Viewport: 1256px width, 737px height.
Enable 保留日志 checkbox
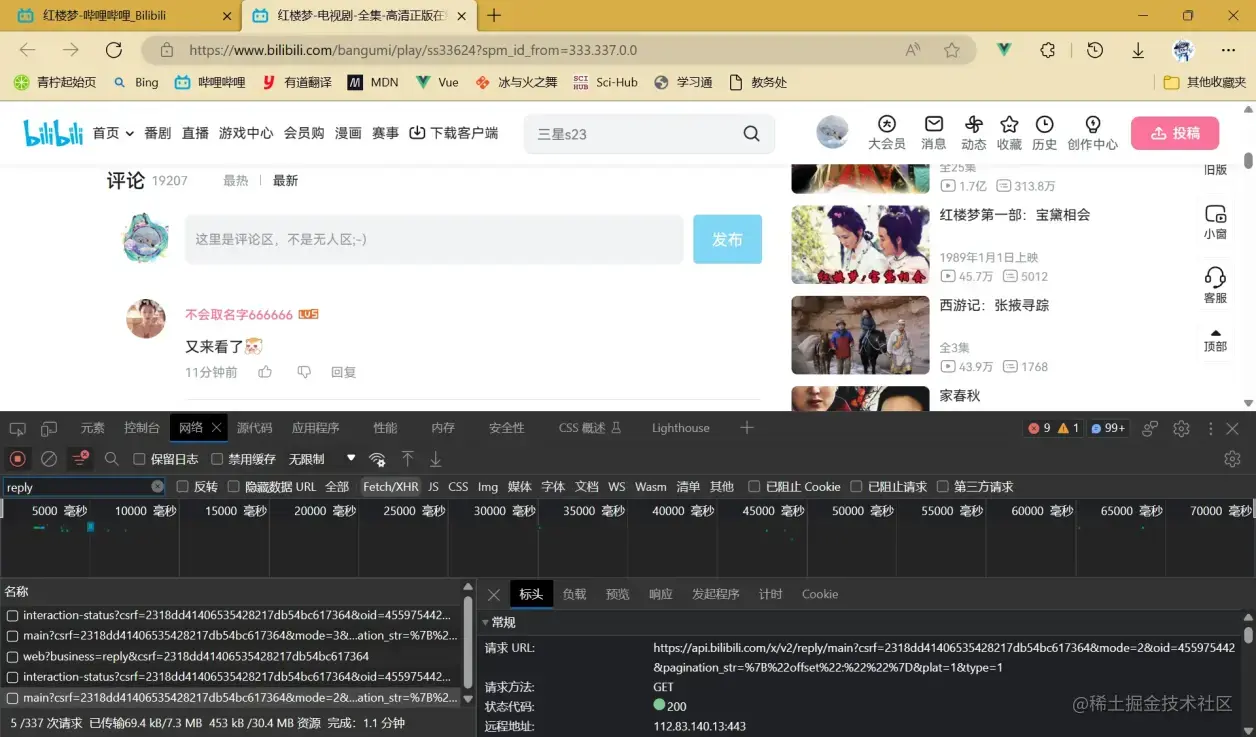click(x=140, y=459)
